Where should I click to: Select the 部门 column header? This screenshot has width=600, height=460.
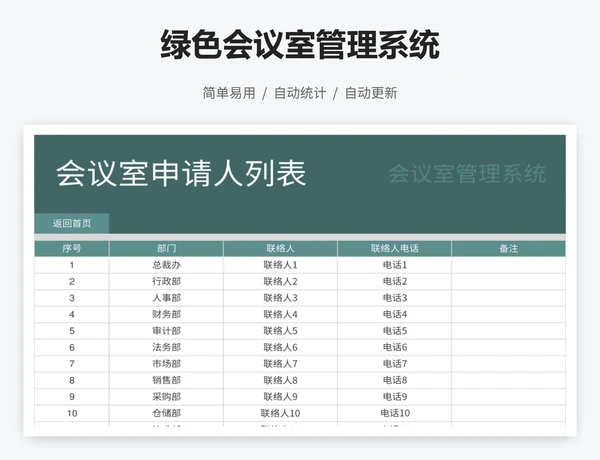point(166,249)
